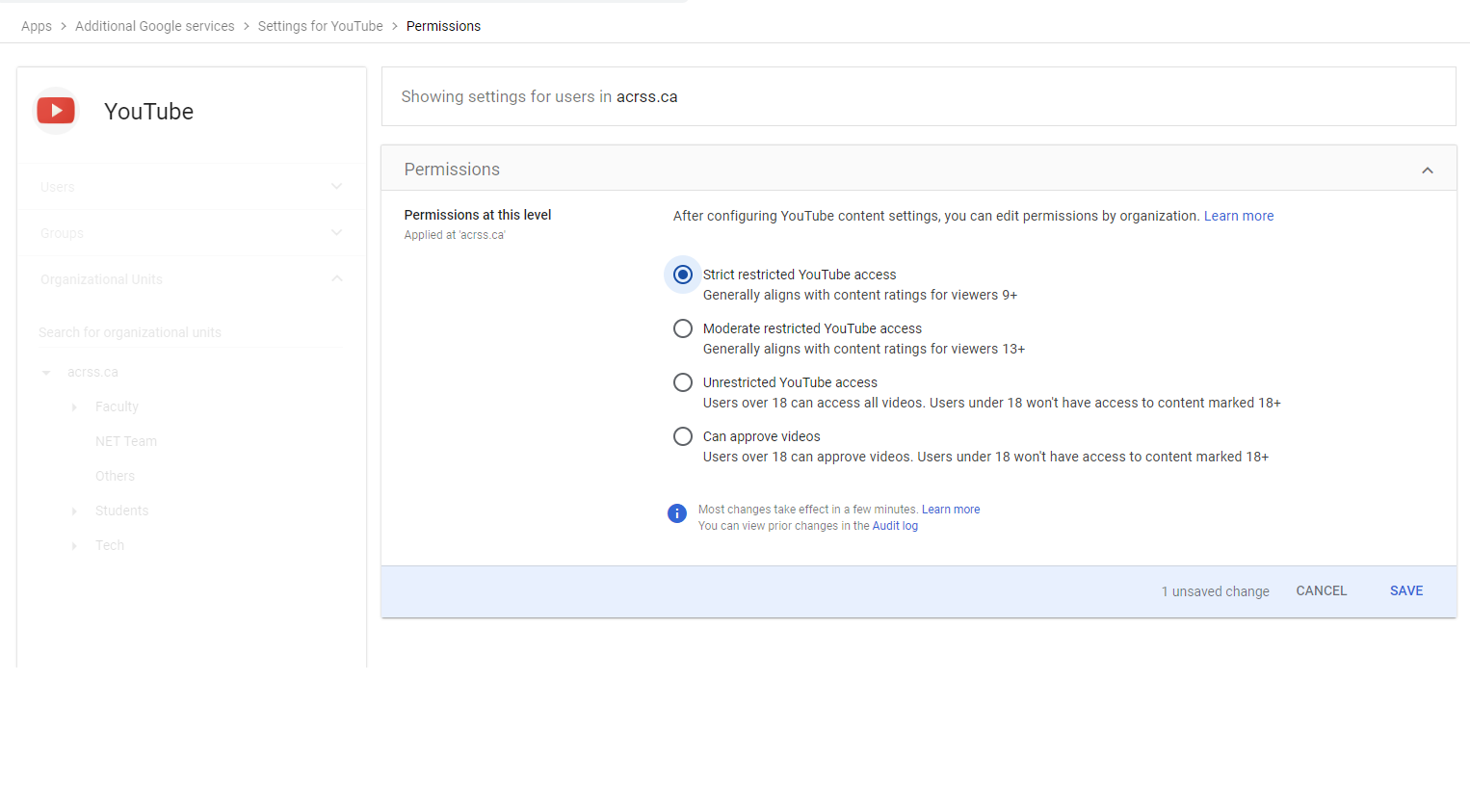Open Additional Google services breadcrumb
Viewport: 1470px width, 812px height.
coord(155,26)
